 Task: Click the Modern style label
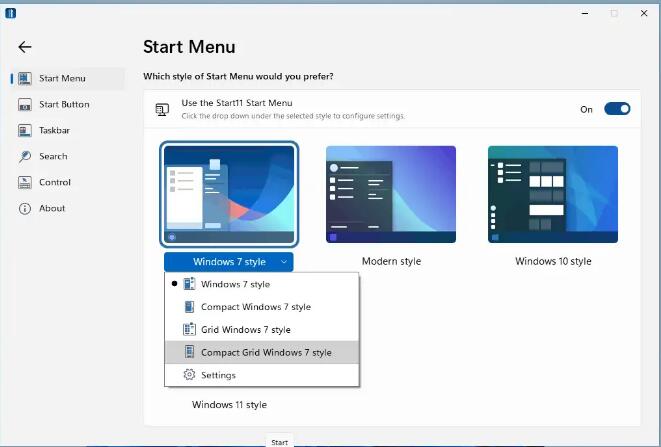click(x=391, y=261)
